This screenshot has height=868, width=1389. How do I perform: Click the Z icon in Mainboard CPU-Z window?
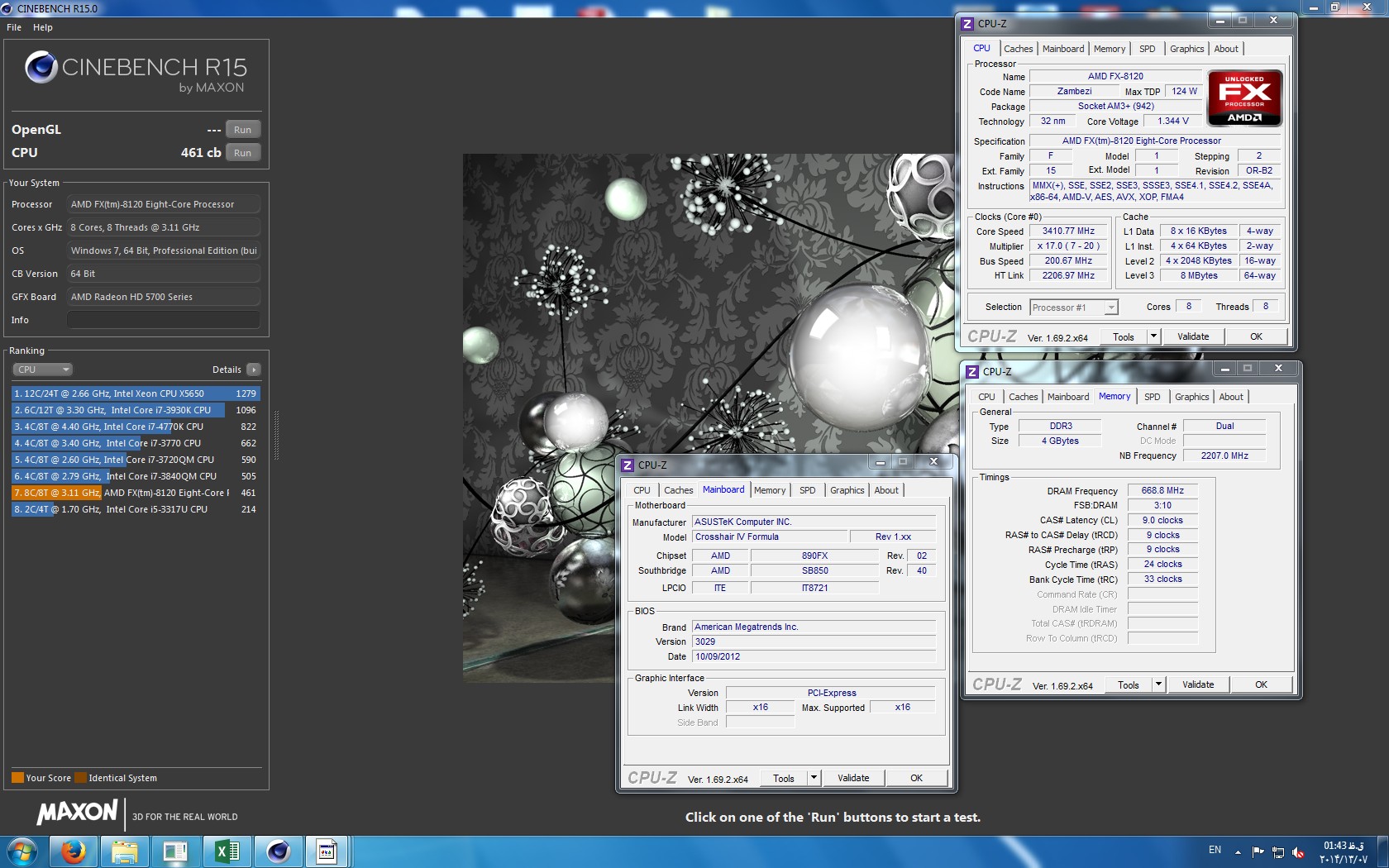(x=628, y=465)
